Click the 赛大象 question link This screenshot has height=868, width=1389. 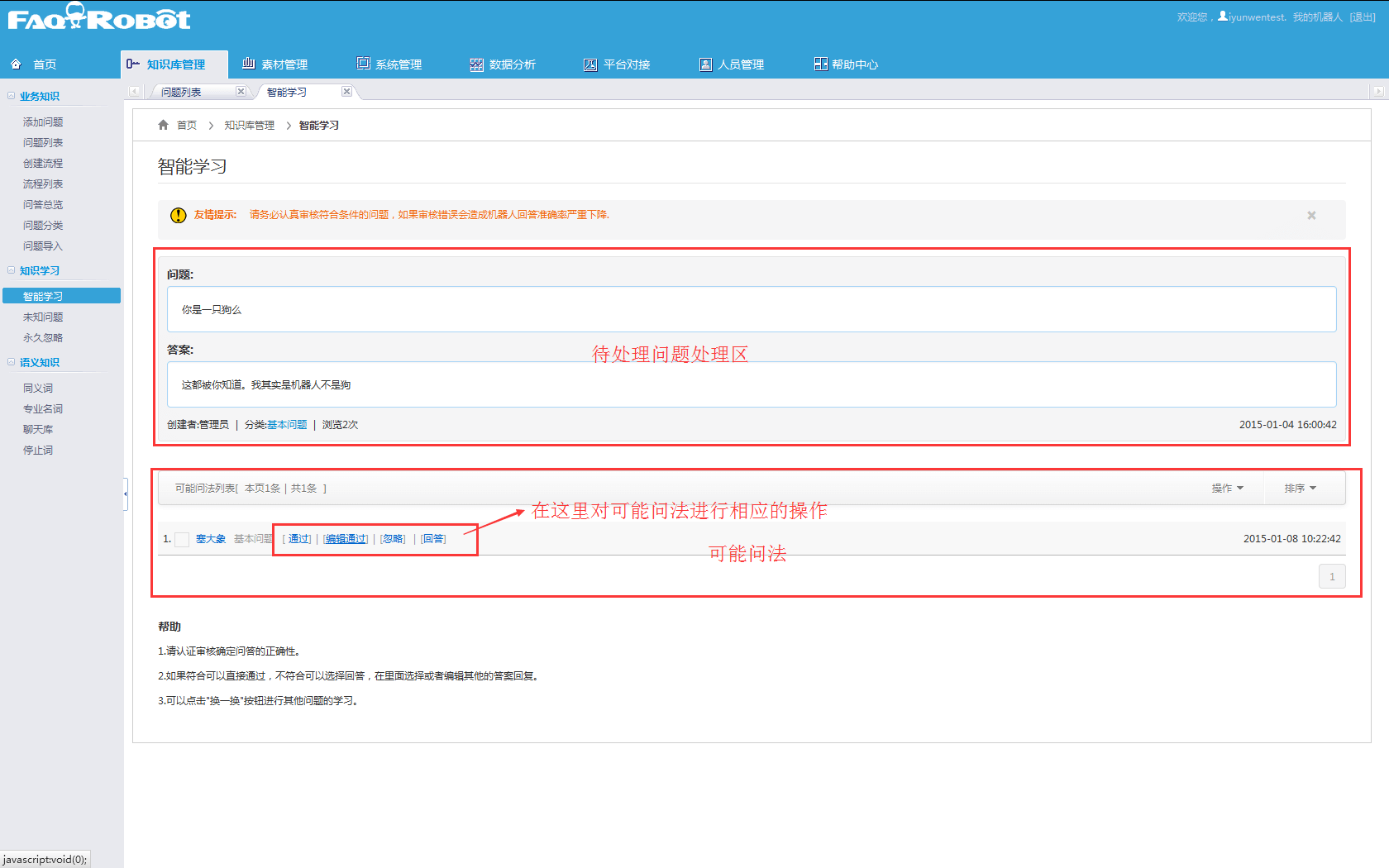click(211, 539)
